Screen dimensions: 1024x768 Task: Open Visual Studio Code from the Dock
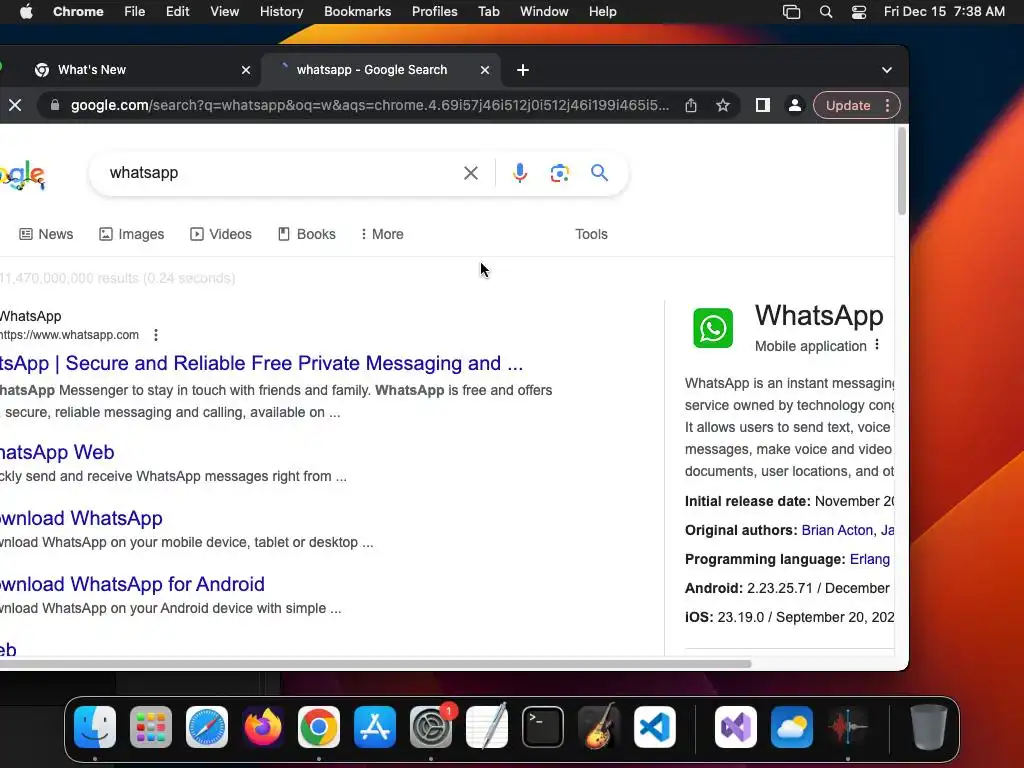tap(654, 727)
